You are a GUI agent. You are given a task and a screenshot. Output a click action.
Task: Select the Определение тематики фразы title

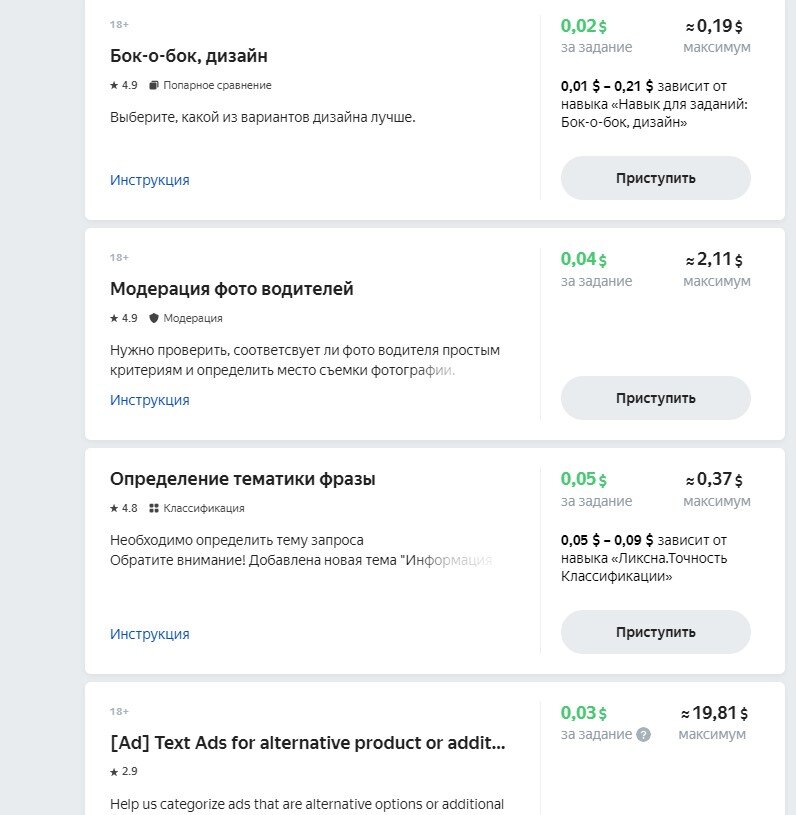point(243,479)
